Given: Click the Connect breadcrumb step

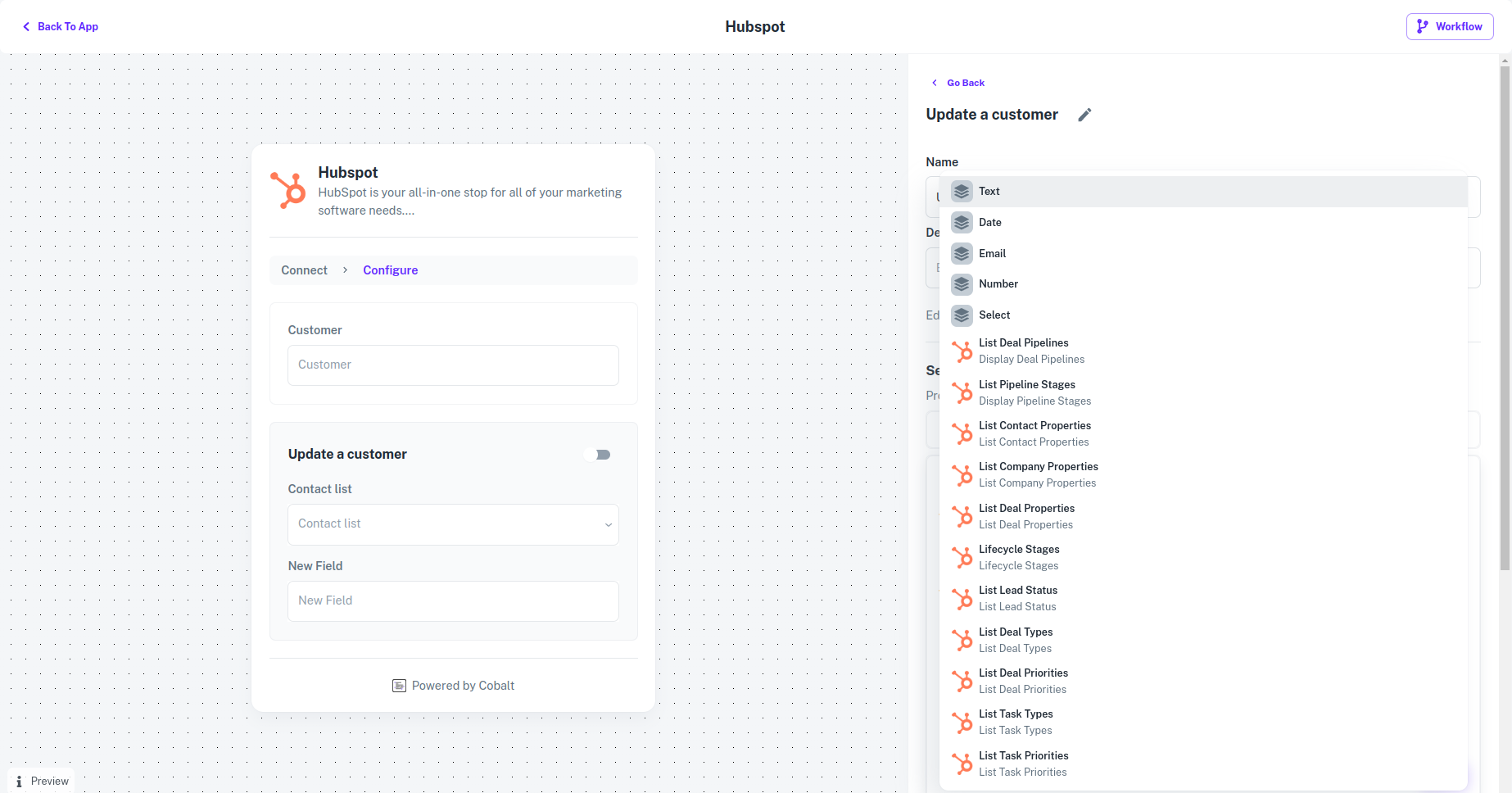Looking at the screenshot, I should 303,270.
